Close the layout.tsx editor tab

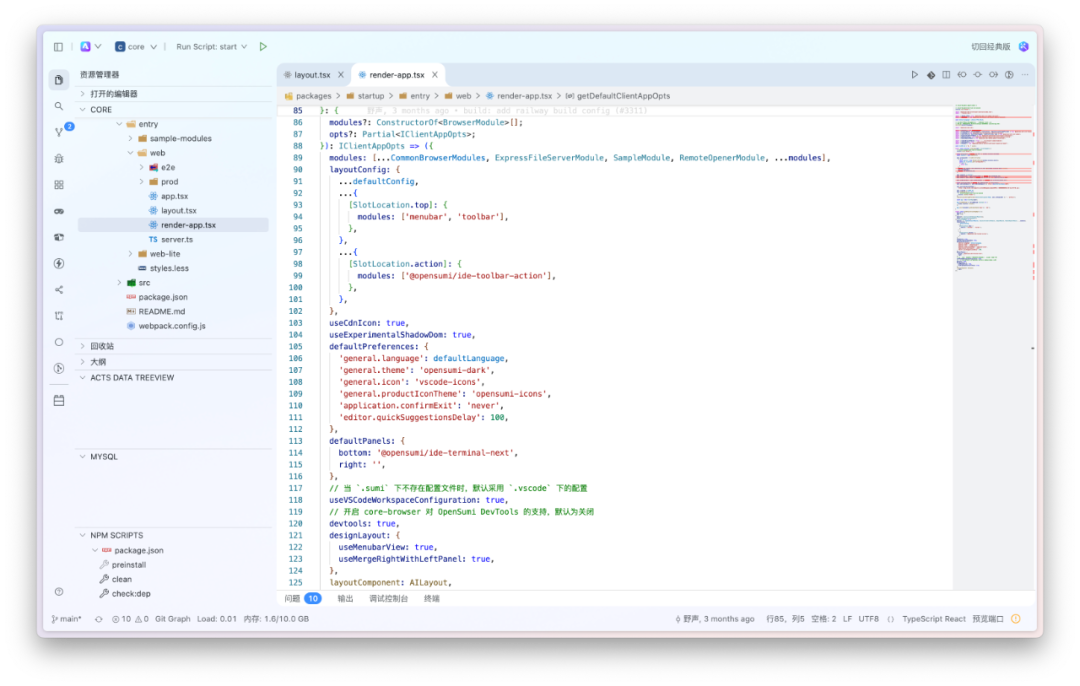[x=340, y=75]
